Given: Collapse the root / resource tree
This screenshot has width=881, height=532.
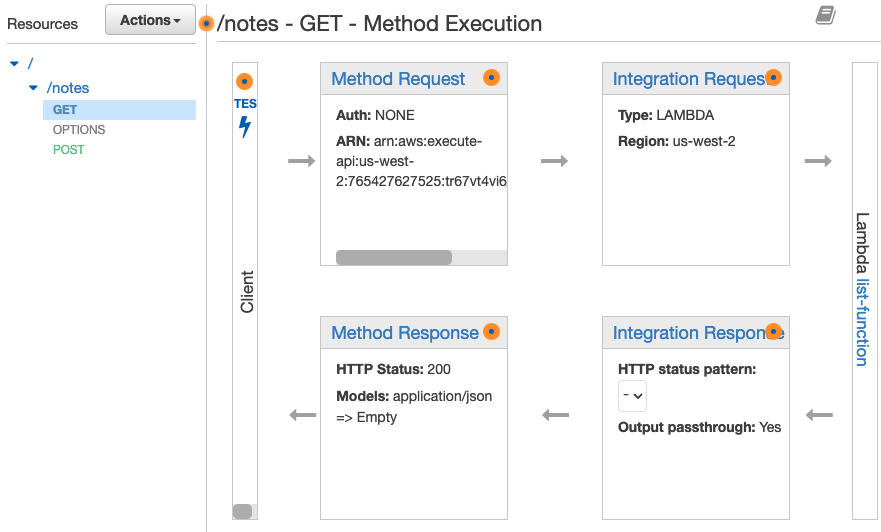Looking at the screenshot, I should coord(15,64).
